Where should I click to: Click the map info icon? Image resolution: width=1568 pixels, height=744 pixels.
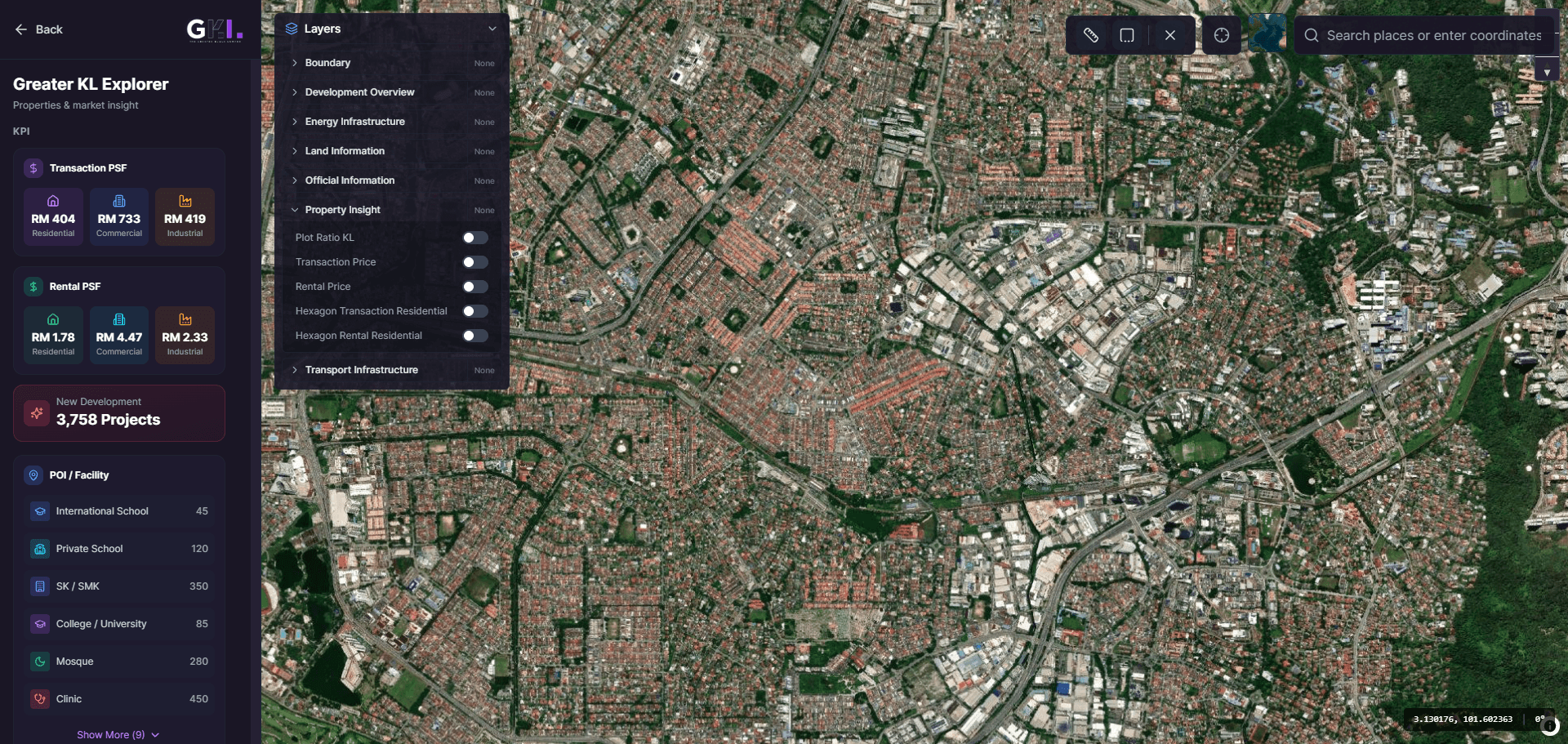pyautogui.click(x=1549, y=725)
